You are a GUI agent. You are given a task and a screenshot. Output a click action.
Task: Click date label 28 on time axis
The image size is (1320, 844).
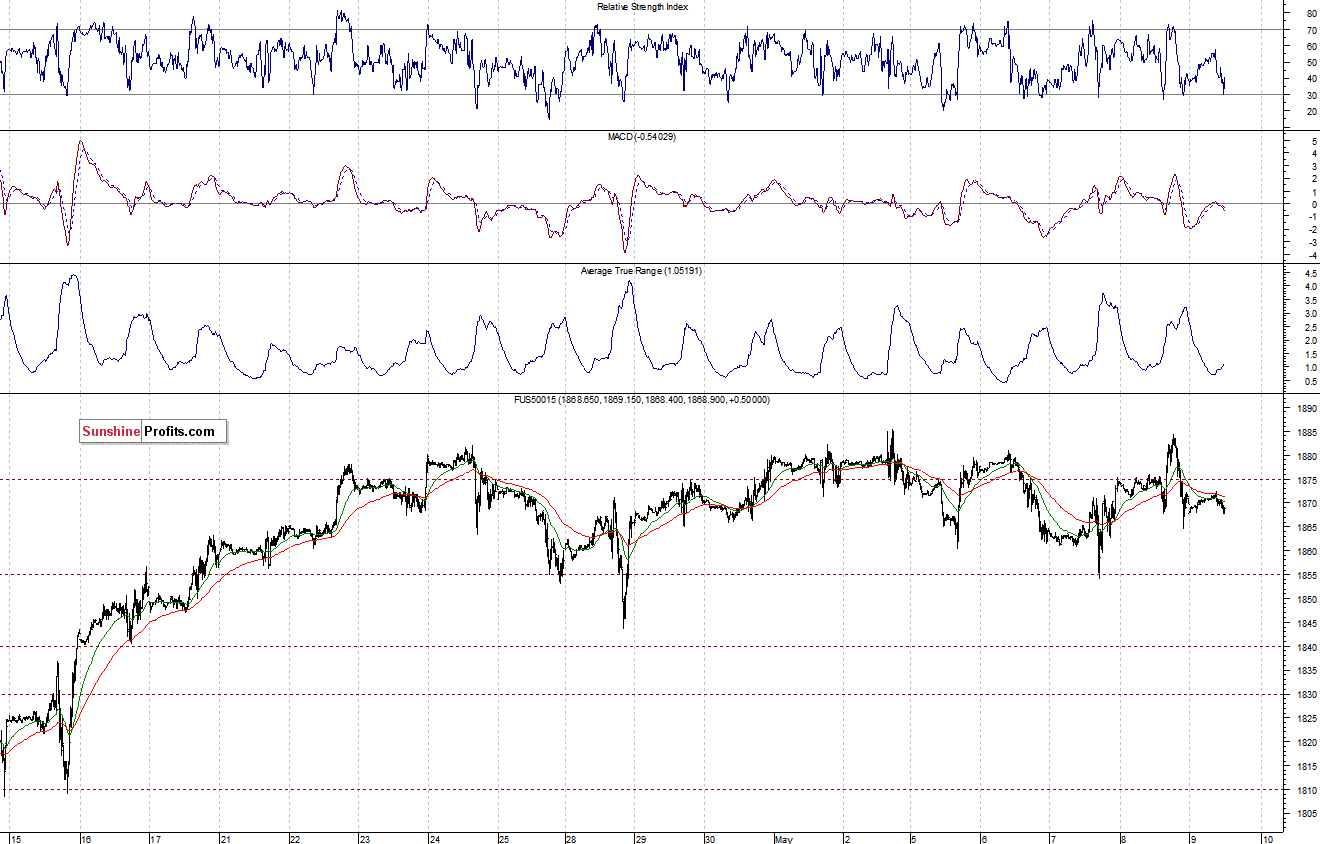pyautogui.click(x=572, y=838)
